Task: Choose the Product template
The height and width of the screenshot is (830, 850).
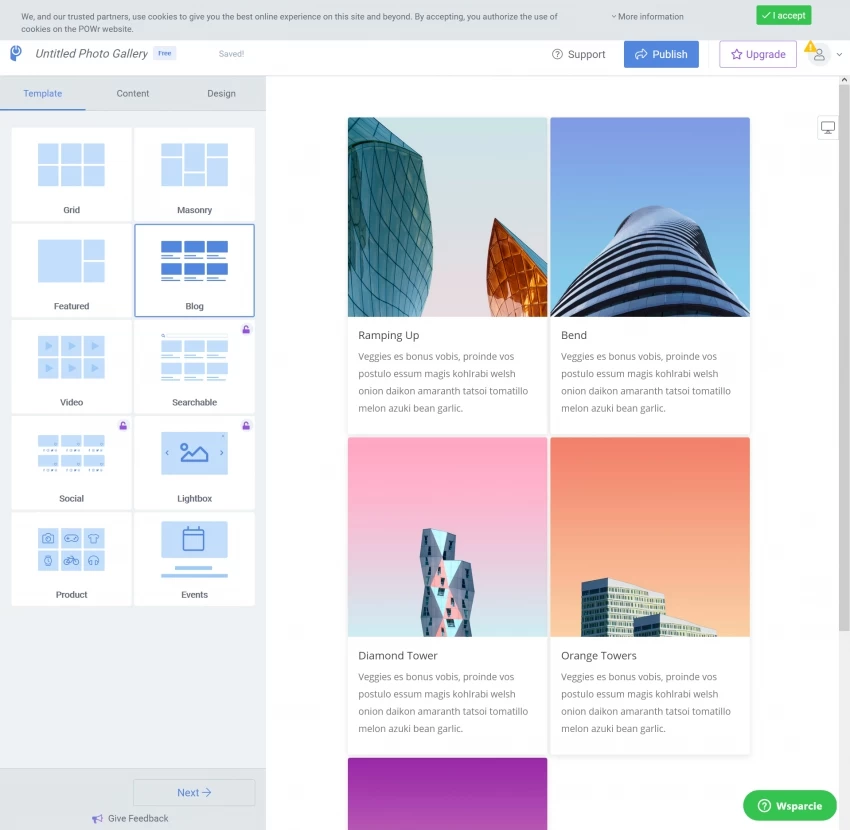Action: pos(72,559)
